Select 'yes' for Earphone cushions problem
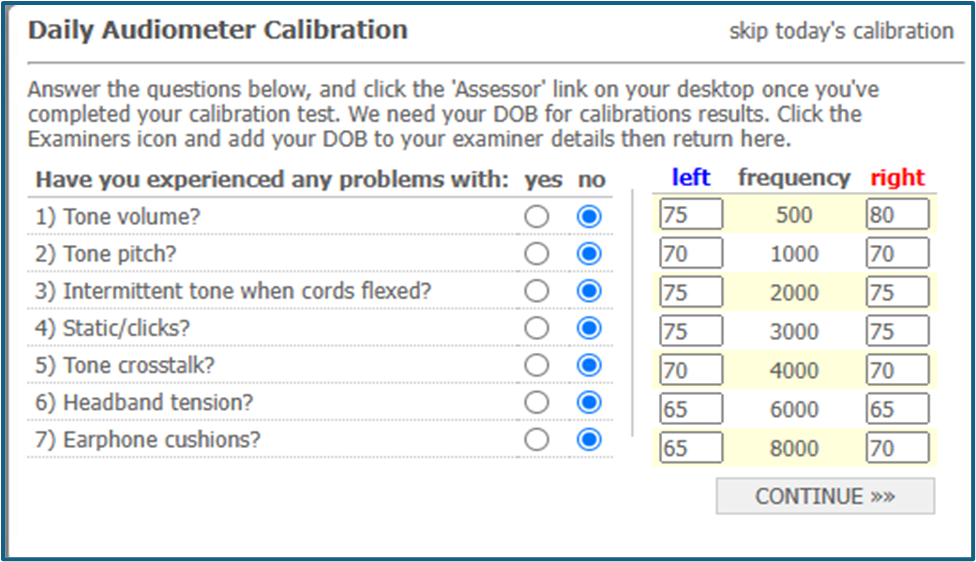This screenshot has width=976, height=562. (x=537, y=440)
